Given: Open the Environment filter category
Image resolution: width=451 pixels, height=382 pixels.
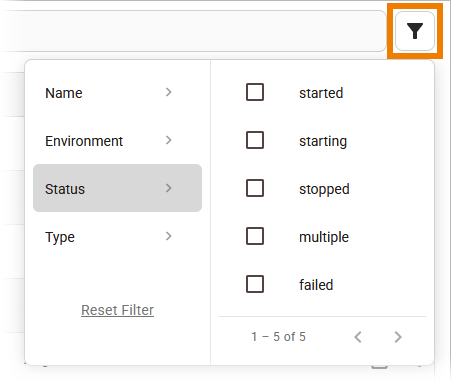Looking at the screenshot, I should coord(117,140).
